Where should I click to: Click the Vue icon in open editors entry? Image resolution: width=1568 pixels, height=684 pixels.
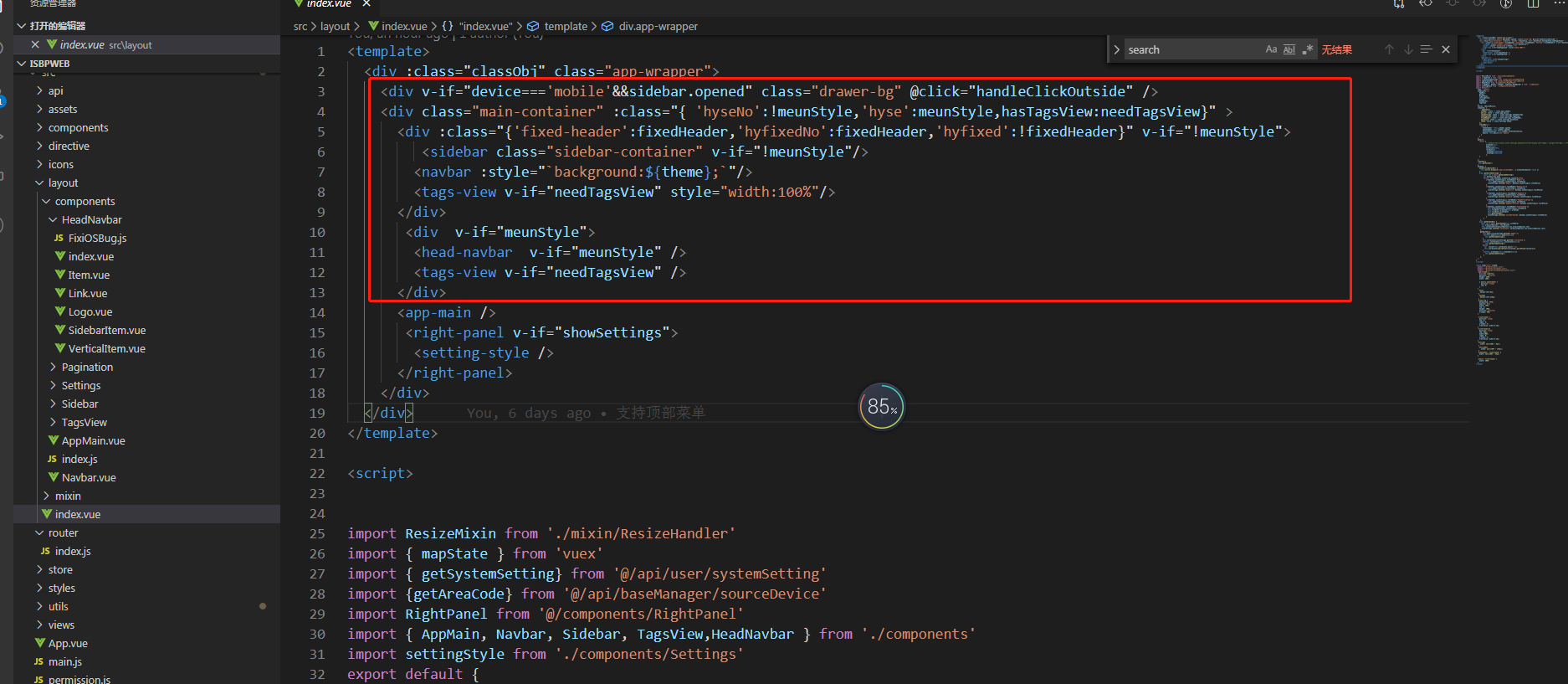(x=52, y=44)
